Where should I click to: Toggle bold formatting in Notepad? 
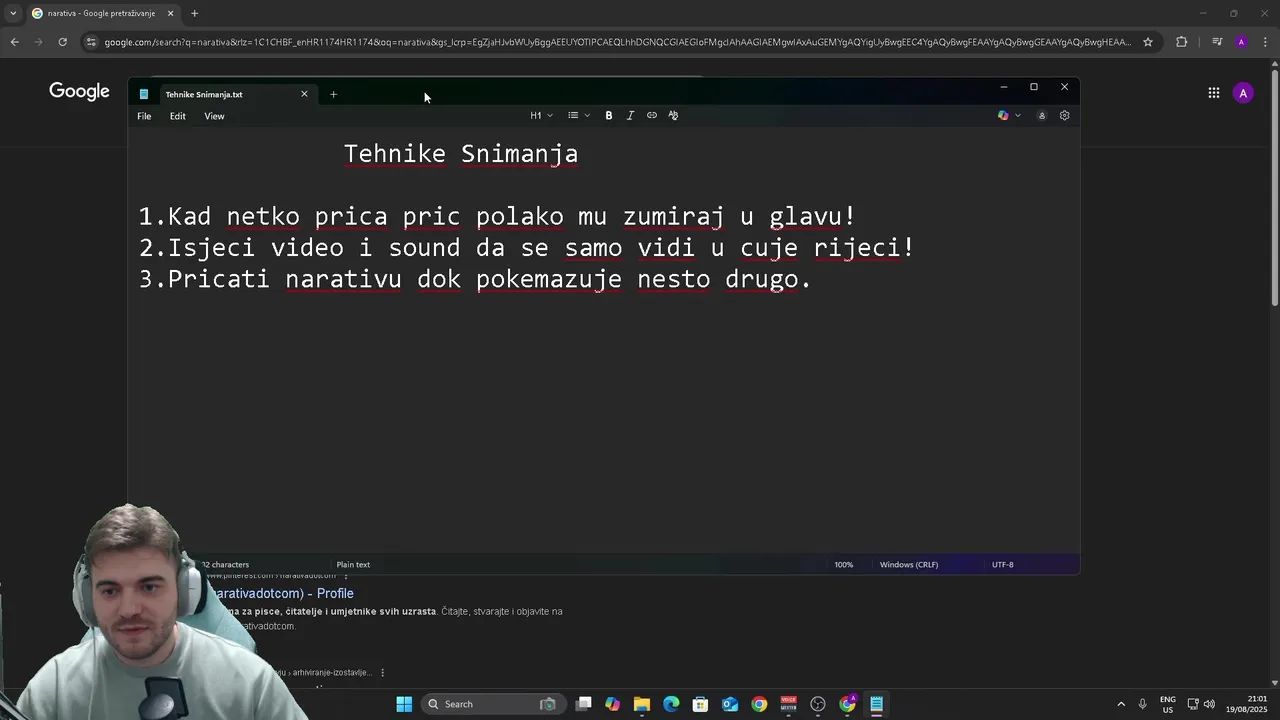[608, 115]
